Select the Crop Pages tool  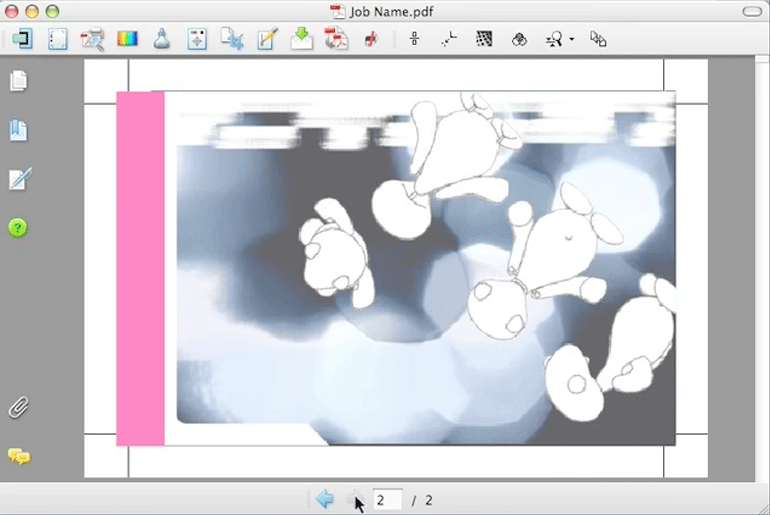(232, 39)
